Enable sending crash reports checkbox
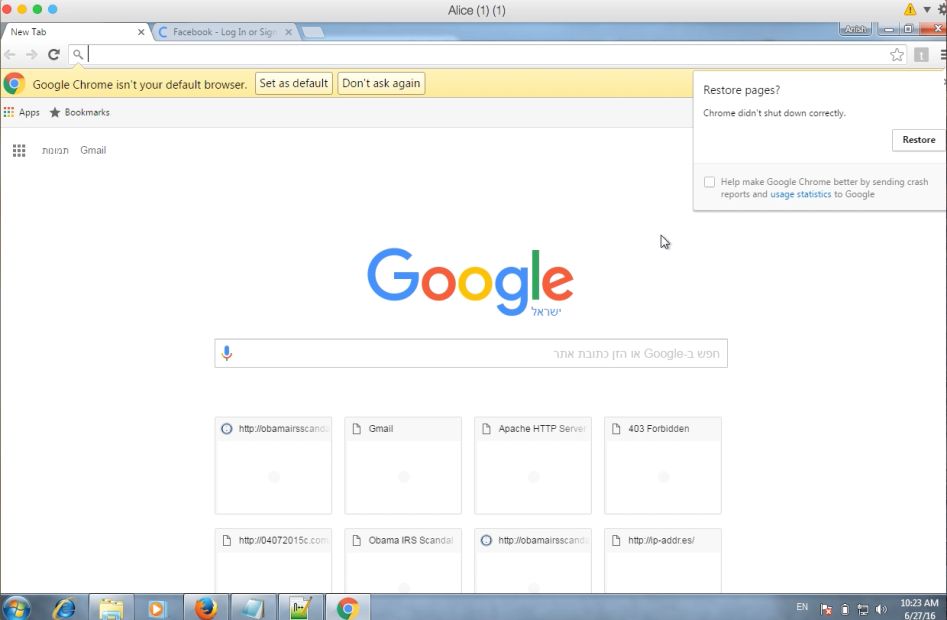Viewport: 947px width, 620px height. point(709,182)
